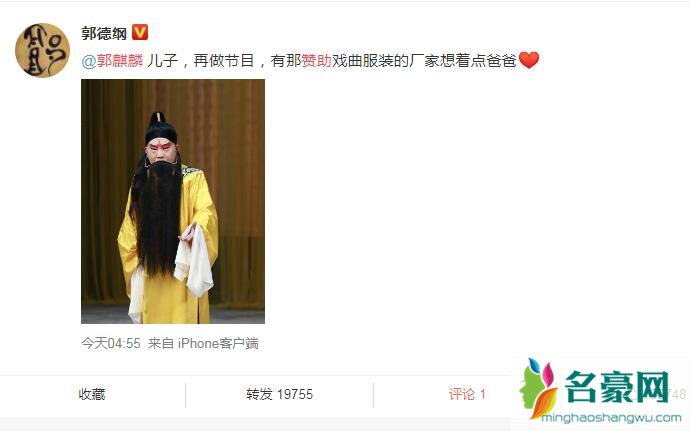Click the post text 戏曲服装的厂家想着点爸爸
The image size is (690, 431).
pos(424,61)
